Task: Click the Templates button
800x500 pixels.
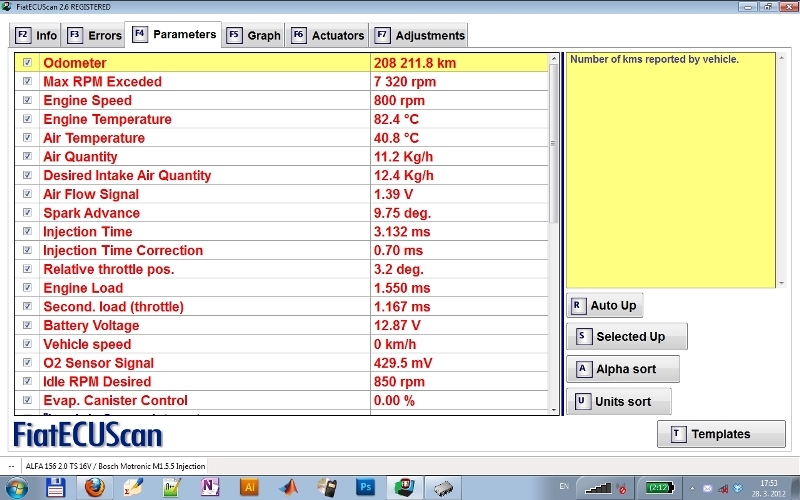Action: click(x=720, y=434)
